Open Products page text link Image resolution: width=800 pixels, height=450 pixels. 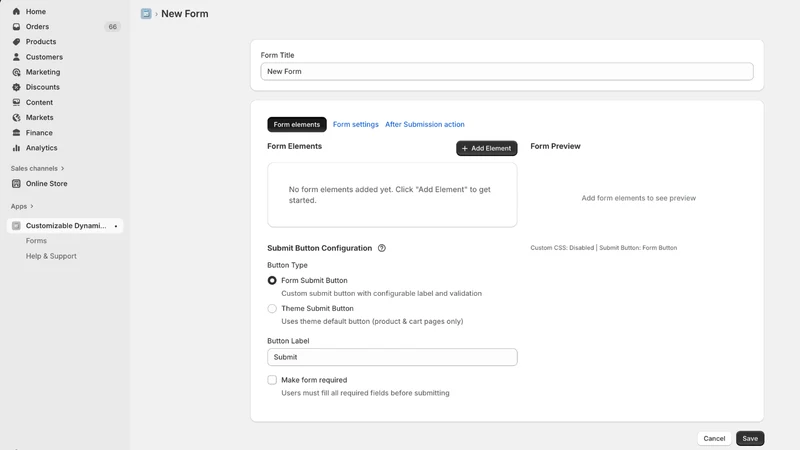pyautogui.click(x=41, y=42)
